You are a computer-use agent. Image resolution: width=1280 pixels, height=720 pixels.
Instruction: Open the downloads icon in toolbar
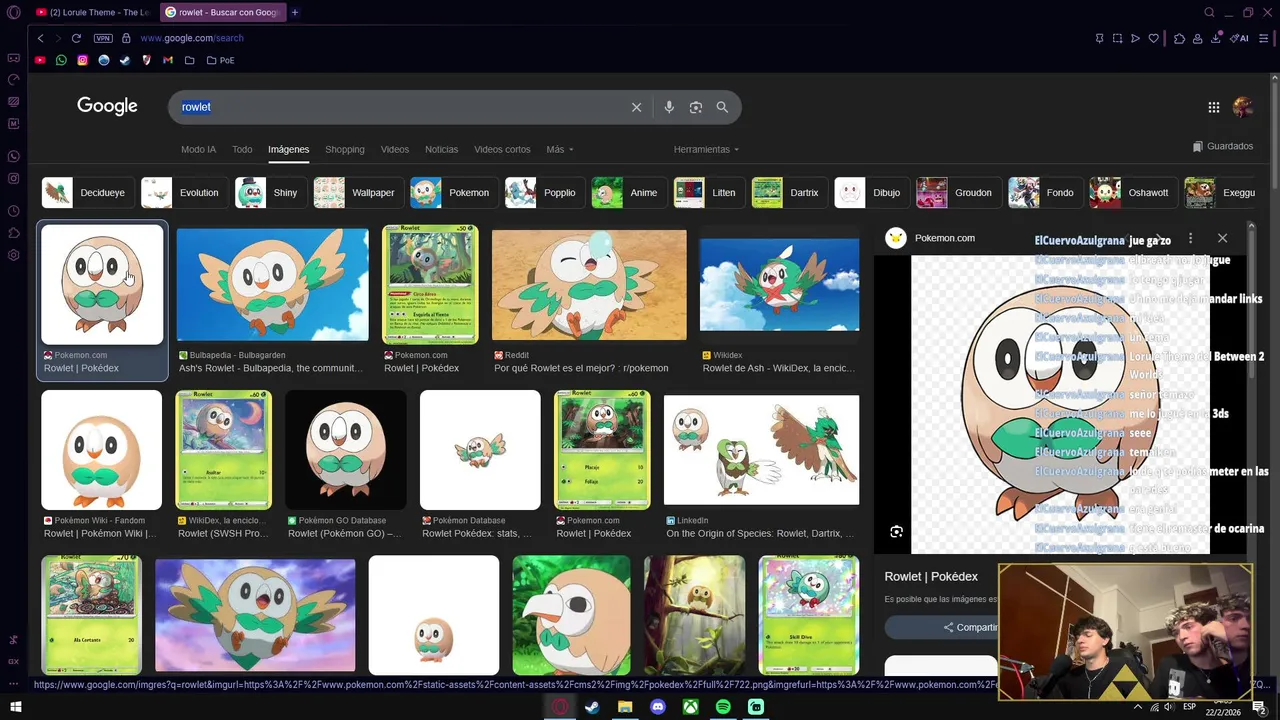coord(1216,38)
